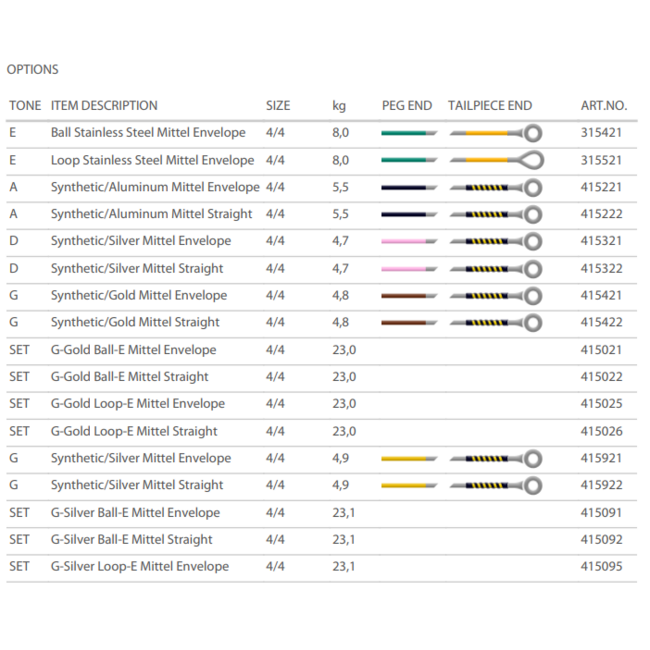Image resolution: width=650 pixels, height=650 pixels.
Task: Click the tailpiece end icon for article 415921
Action: (x=495, y=458)
